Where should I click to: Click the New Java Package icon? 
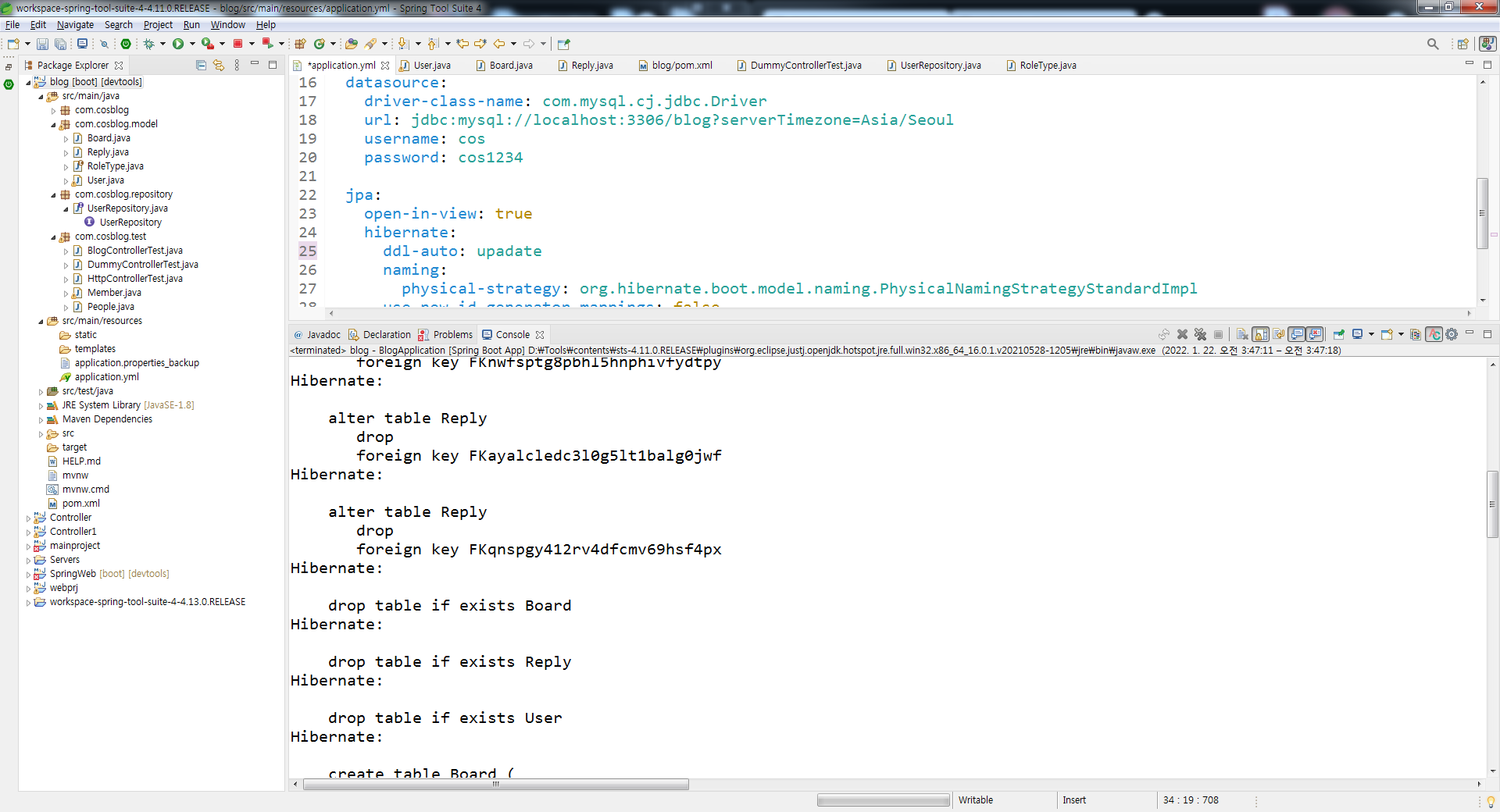(x=300, y=44)
